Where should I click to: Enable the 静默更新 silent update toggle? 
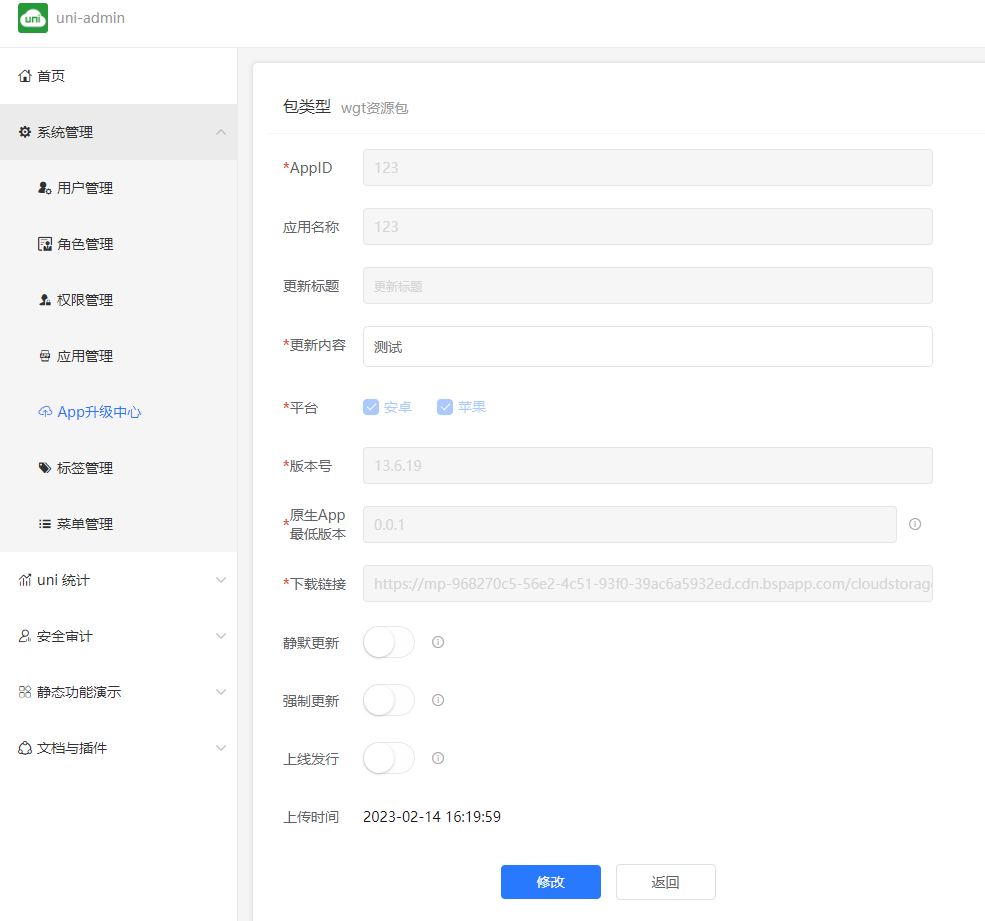pos(388,642)
